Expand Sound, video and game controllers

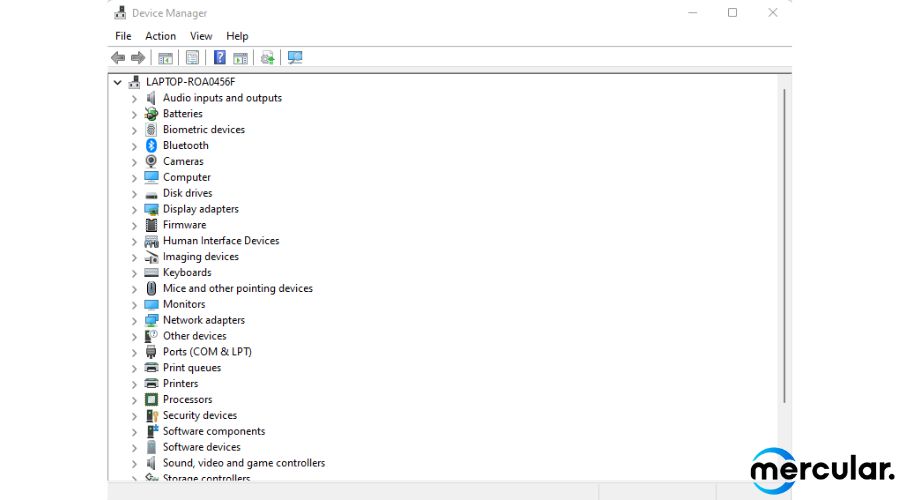[x=134, y=464]
